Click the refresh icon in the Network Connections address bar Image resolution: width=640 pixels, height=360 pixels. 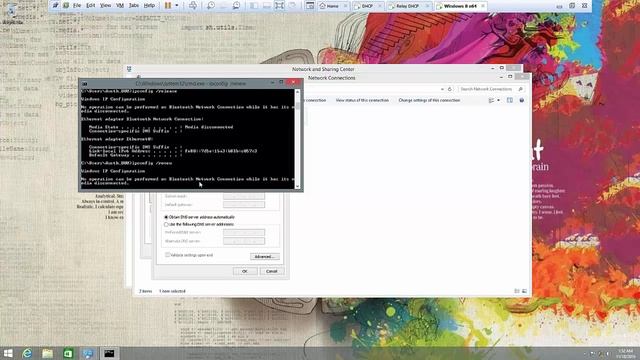click(450, 89)
